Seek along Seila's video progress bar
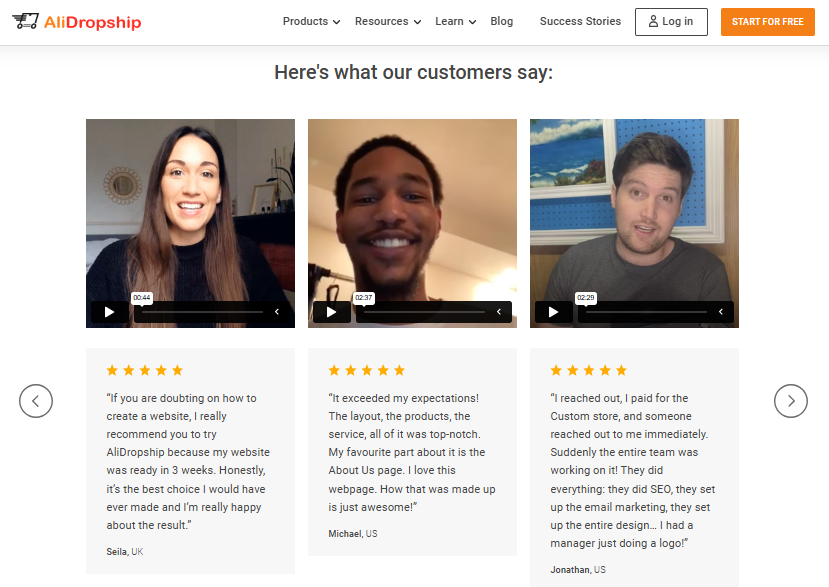The height and width of the screenshot is (587, 829). (x=202, y=312)
